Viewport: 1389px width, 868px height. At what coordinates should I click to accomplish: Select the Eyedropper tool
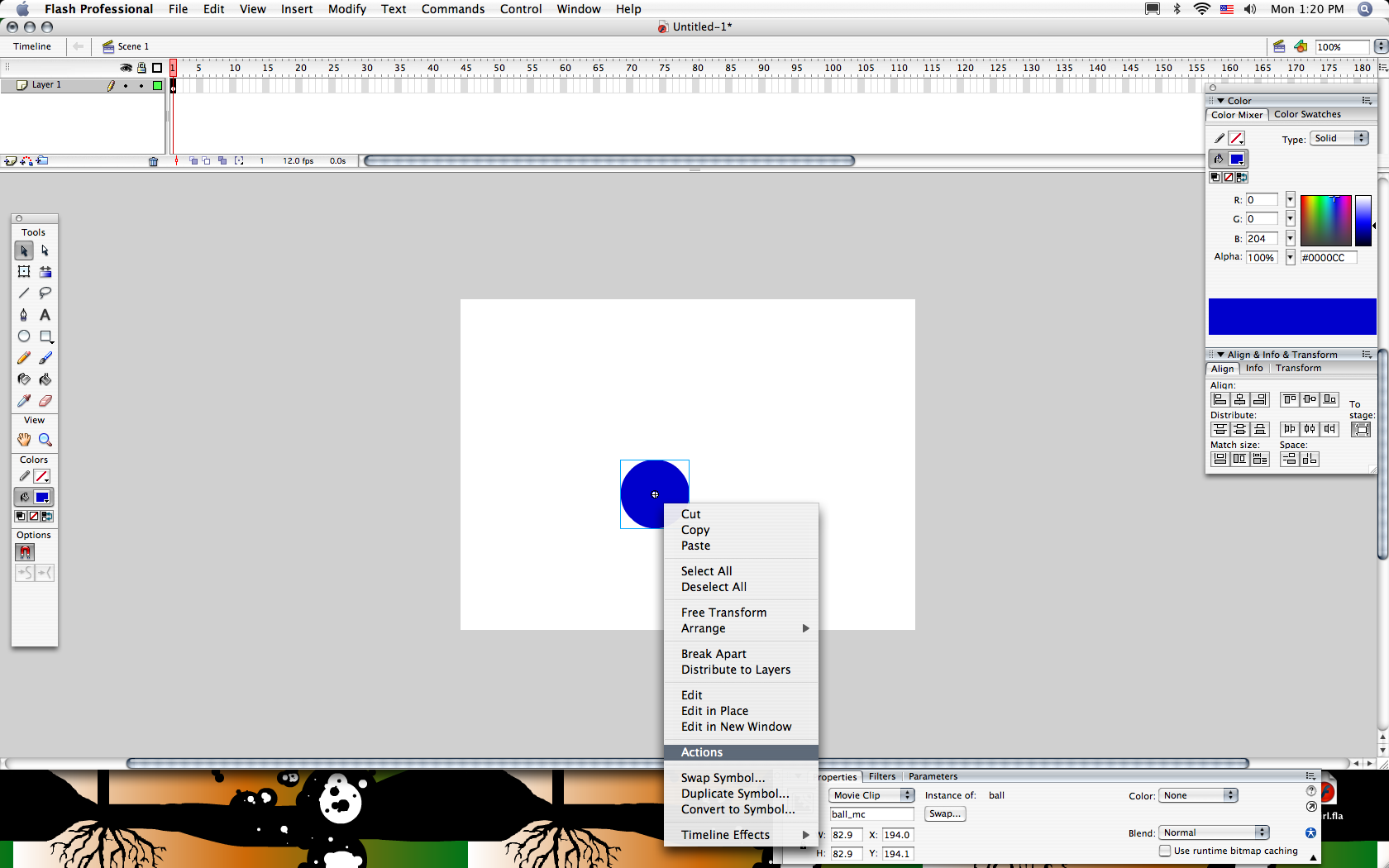coord(24,401)
